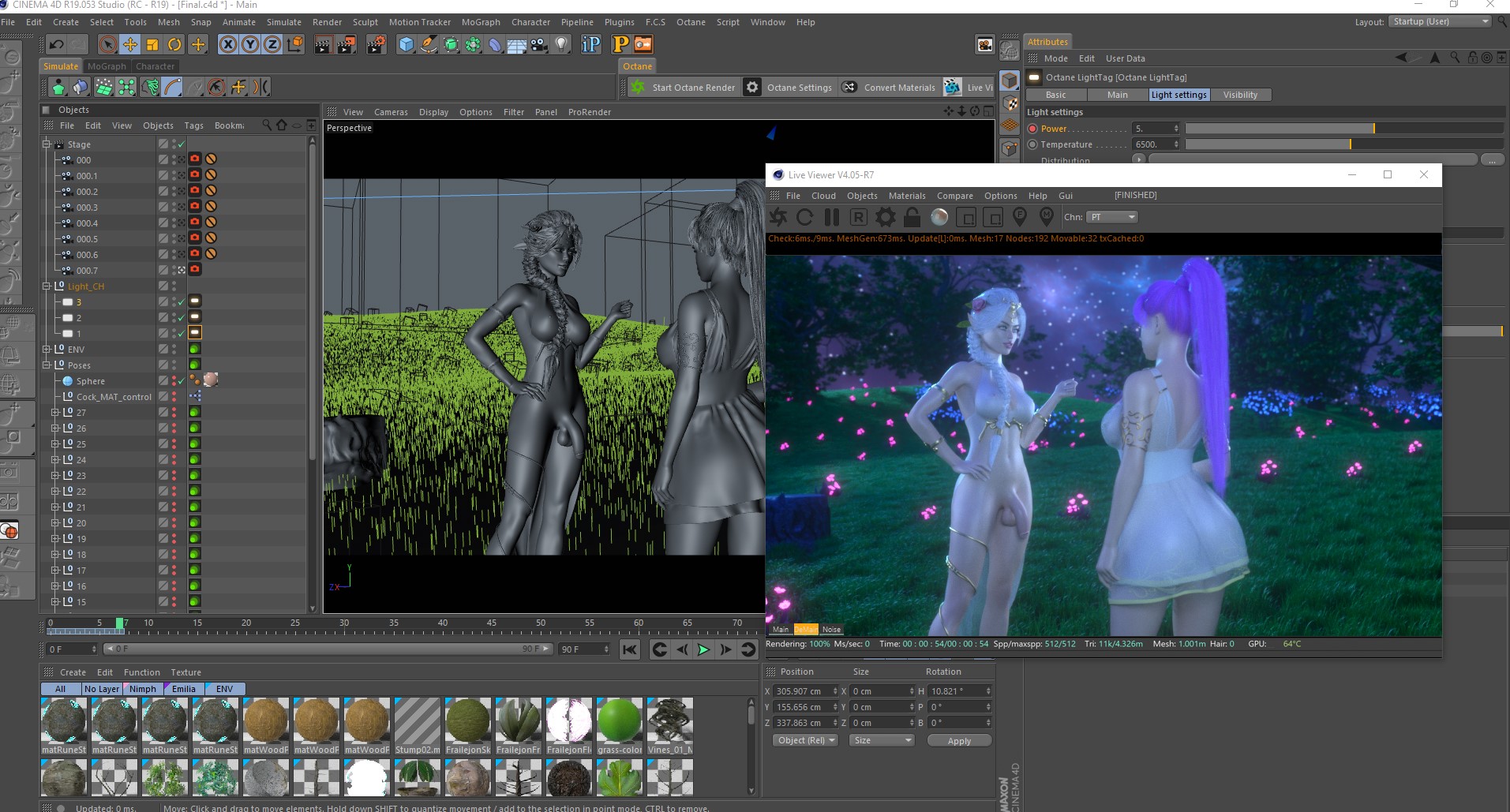Click frame 7 marker on timeline
This screenshot has width=1510, height=812.
(120, 624)
